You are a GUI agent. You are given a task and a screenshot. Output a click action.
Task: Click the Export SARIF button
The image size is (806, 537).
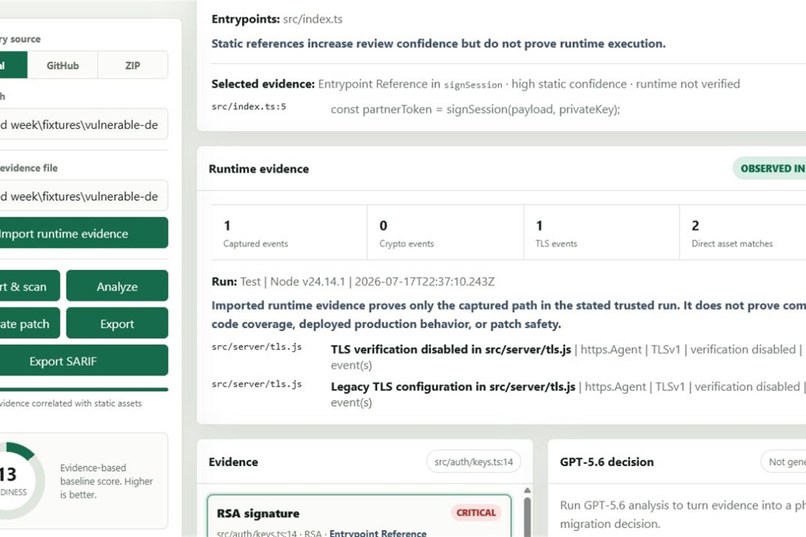(x=84, y=361)
